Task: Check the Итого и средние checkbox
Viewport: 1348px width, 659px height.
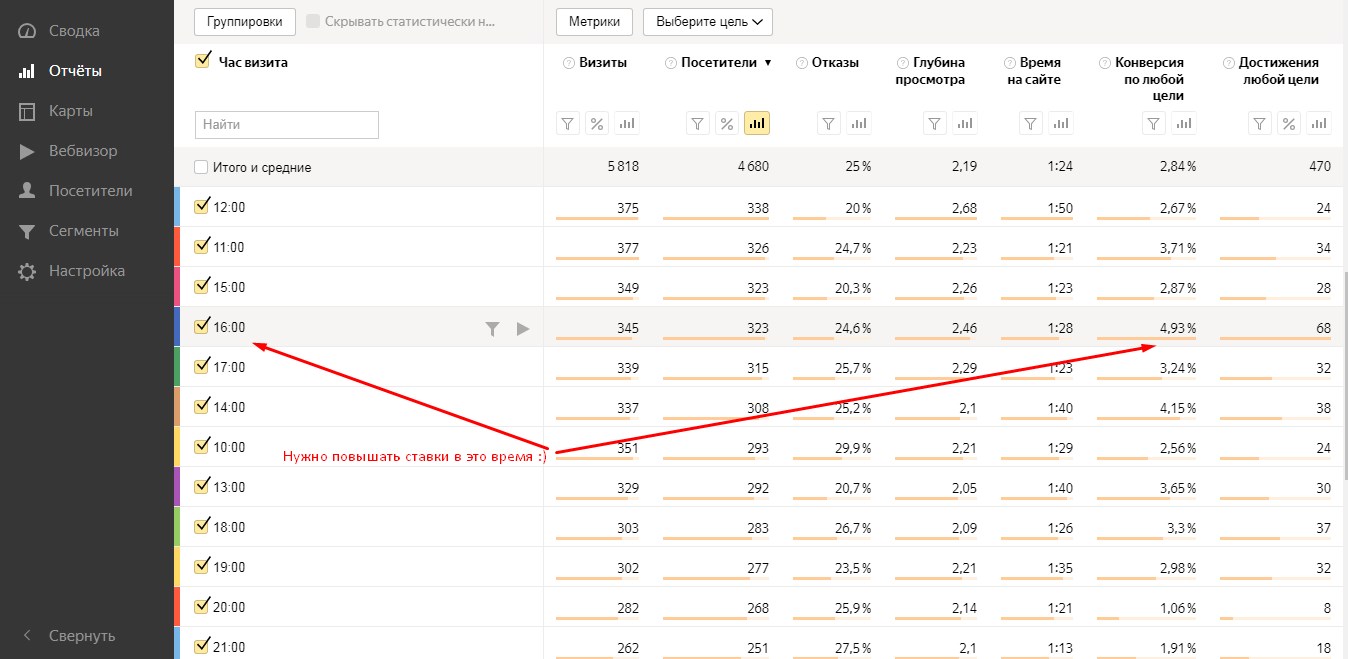Action: pyautogui.click(x=202, y=167)
